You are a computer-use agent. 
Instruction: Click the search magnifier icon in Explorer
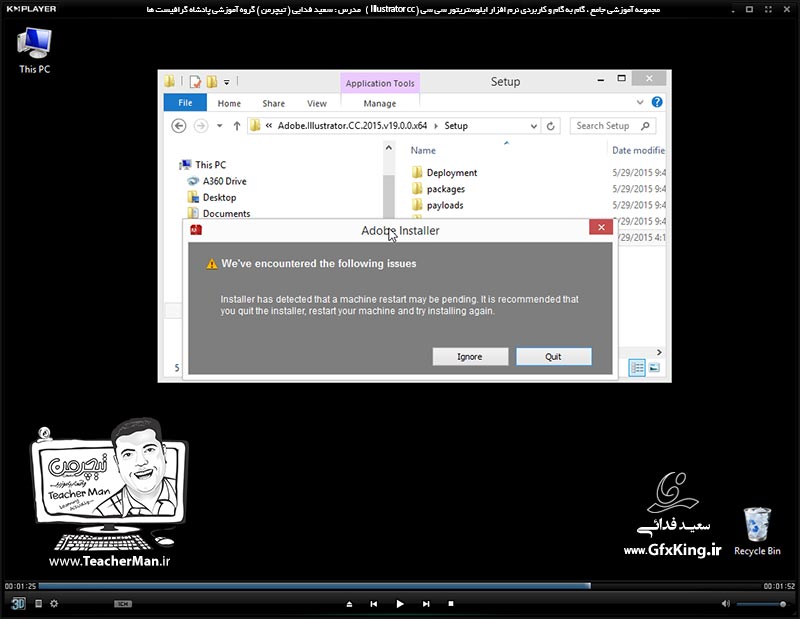(x=645, y=126)
